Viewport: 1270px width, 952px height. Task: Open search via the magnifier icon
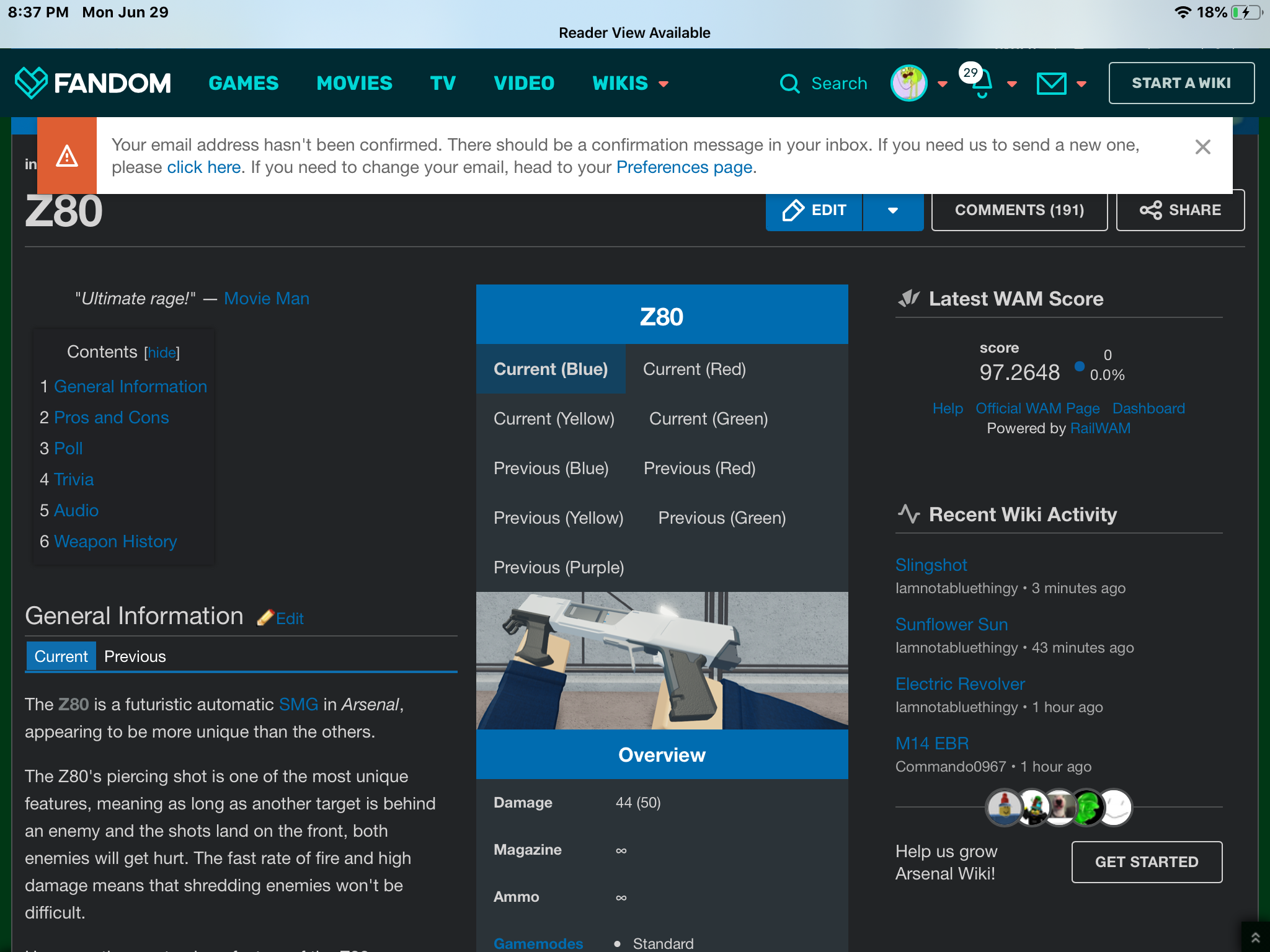click(789, 83)
